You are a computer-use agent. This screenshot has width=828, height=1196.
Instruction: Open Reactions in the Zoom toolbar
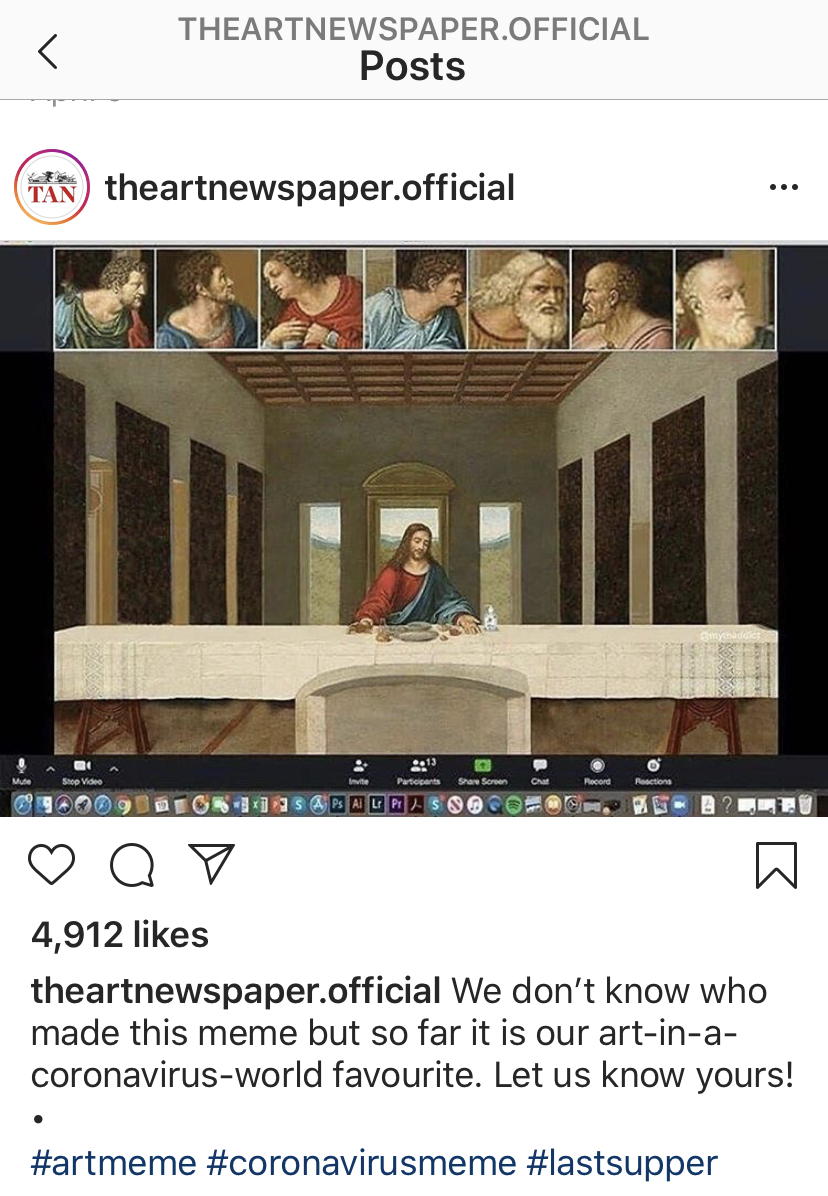653,770
